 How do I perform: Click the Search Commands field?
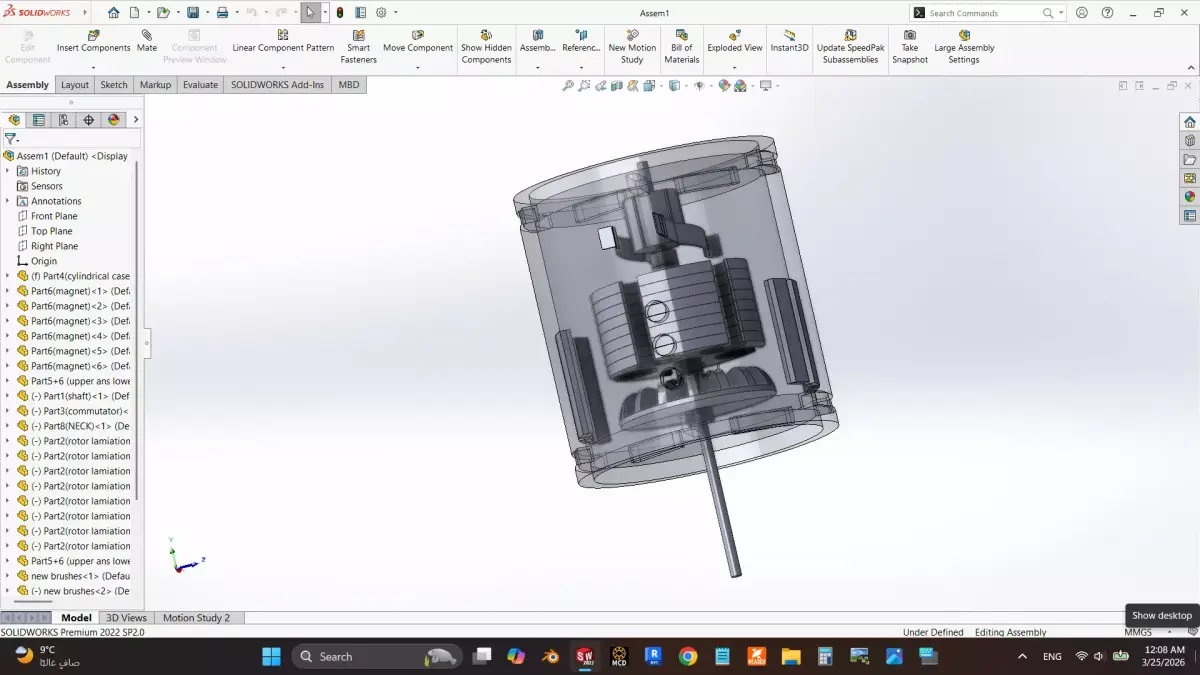coord(988,13)
